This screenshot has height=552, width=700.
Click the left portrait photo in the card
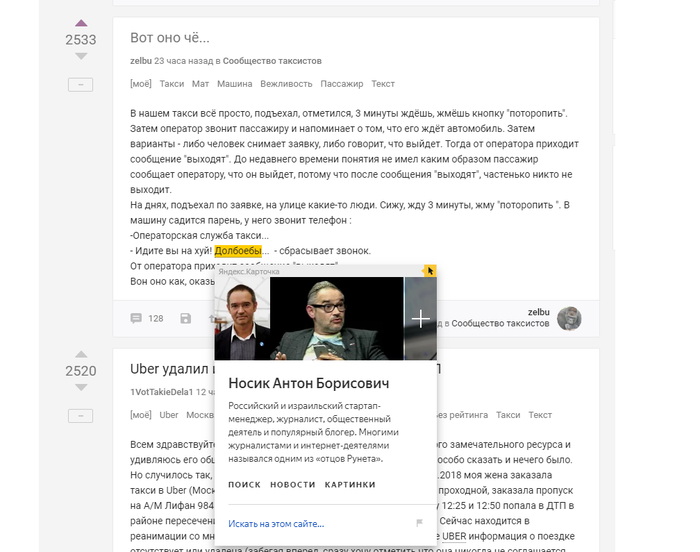point(242,319)
